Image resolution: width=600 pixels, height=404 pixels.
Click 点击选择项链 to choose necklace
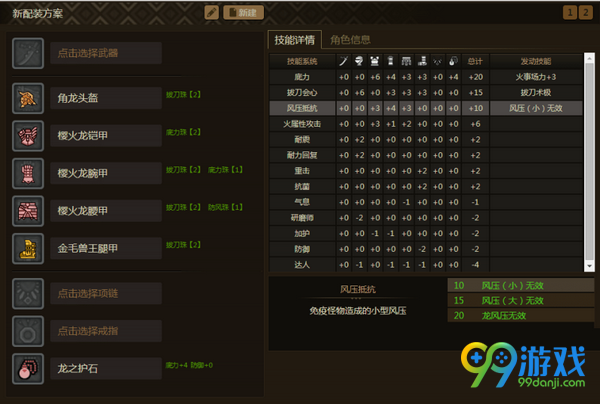tap(106, 293)
